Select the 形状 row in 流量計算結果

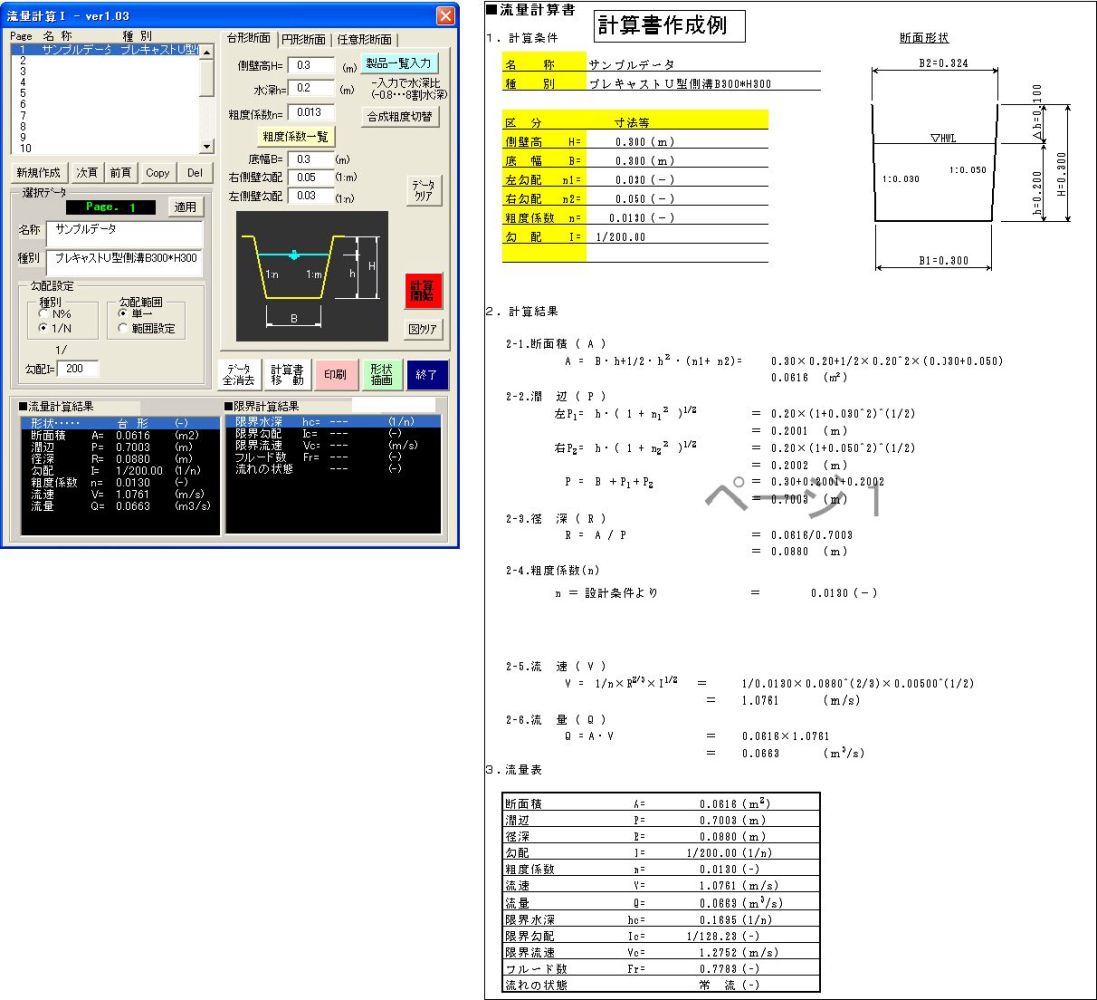tap(120, 423)
